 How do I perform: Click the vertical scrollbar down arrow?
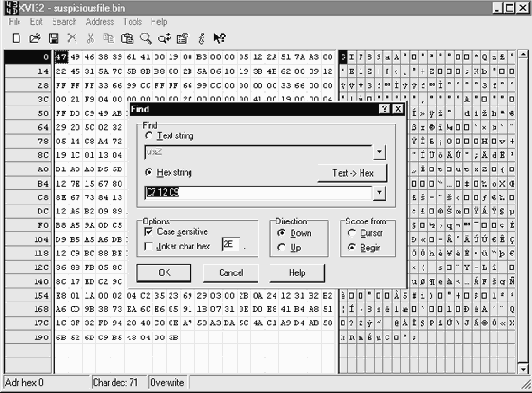[523, 369]
